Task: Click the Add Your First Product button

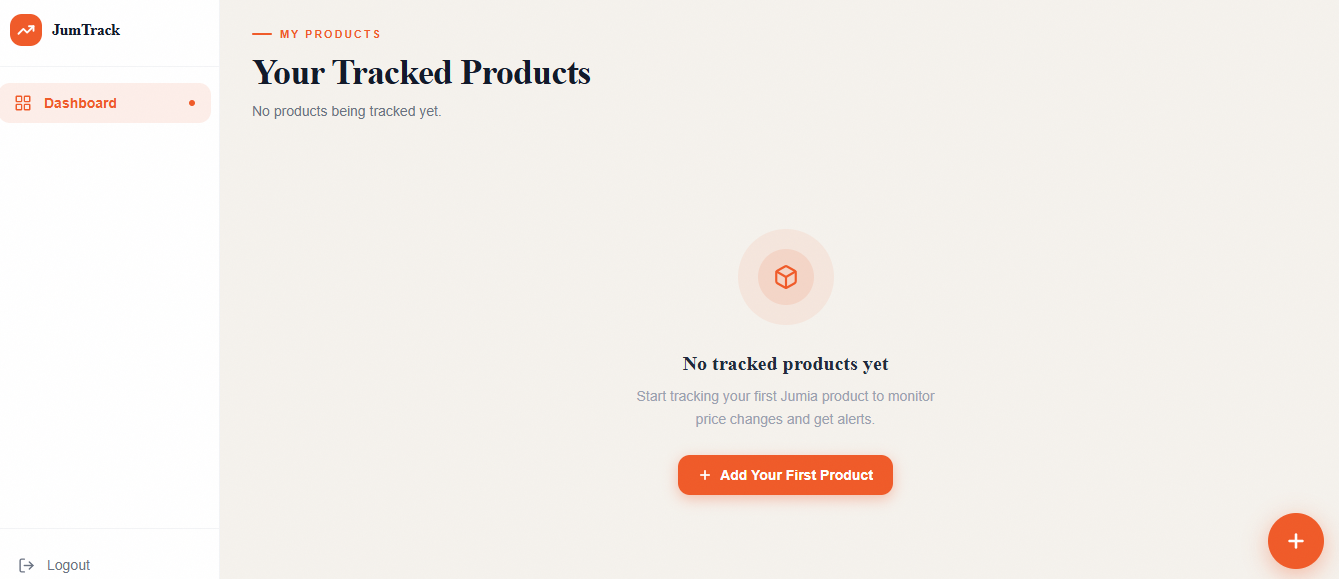Action: [785, 475]
